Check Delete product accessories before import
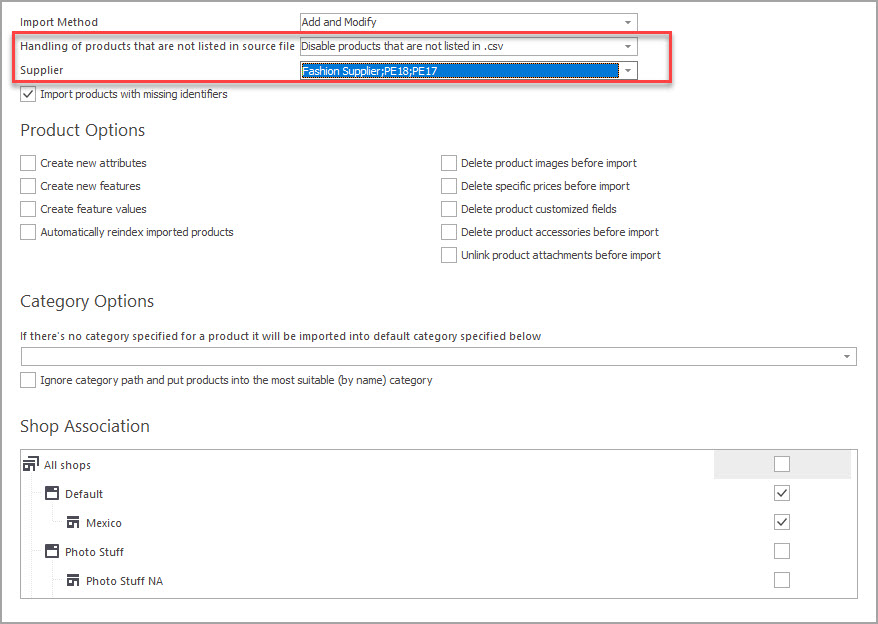The width and height of the screenshot is (878, 624). [x=449, y=232]
